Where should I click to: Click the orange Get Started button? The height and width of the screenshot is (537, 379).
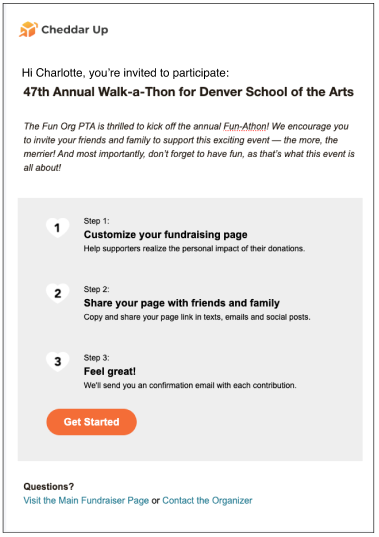pyautogui.click(x=91, y=422)
